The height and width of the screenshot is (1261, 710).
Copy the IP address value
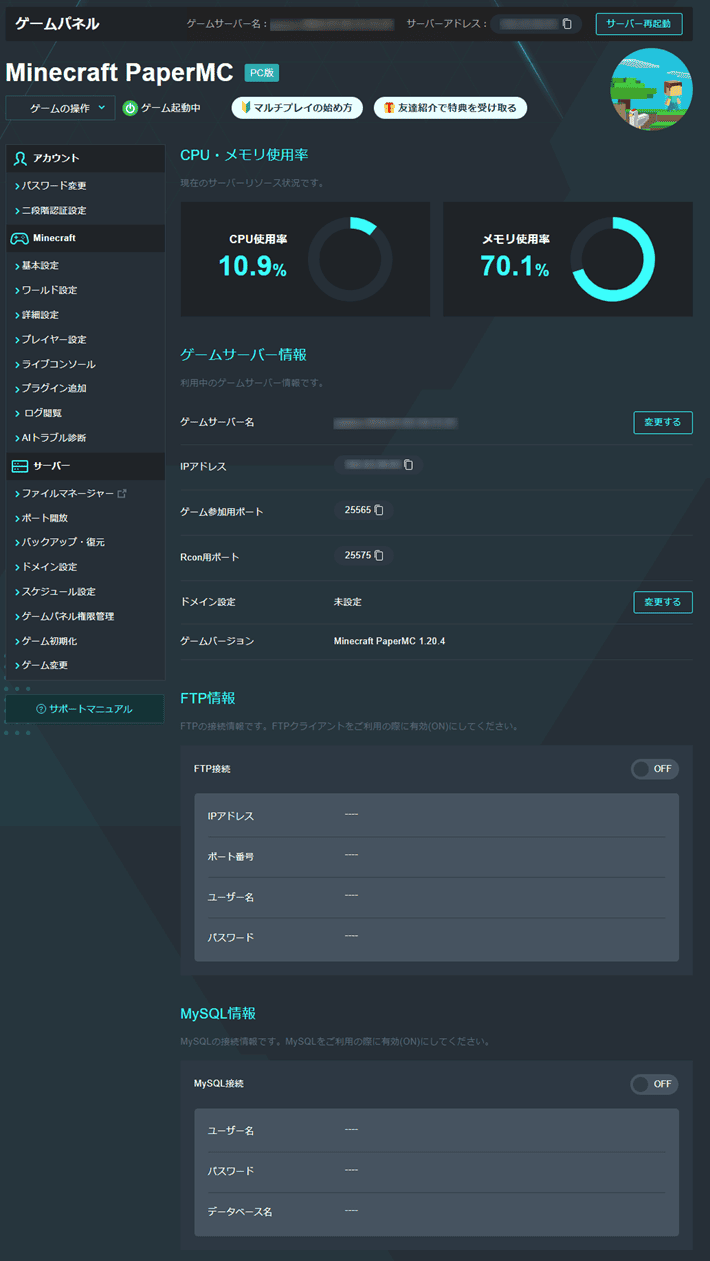click(408, 465)
